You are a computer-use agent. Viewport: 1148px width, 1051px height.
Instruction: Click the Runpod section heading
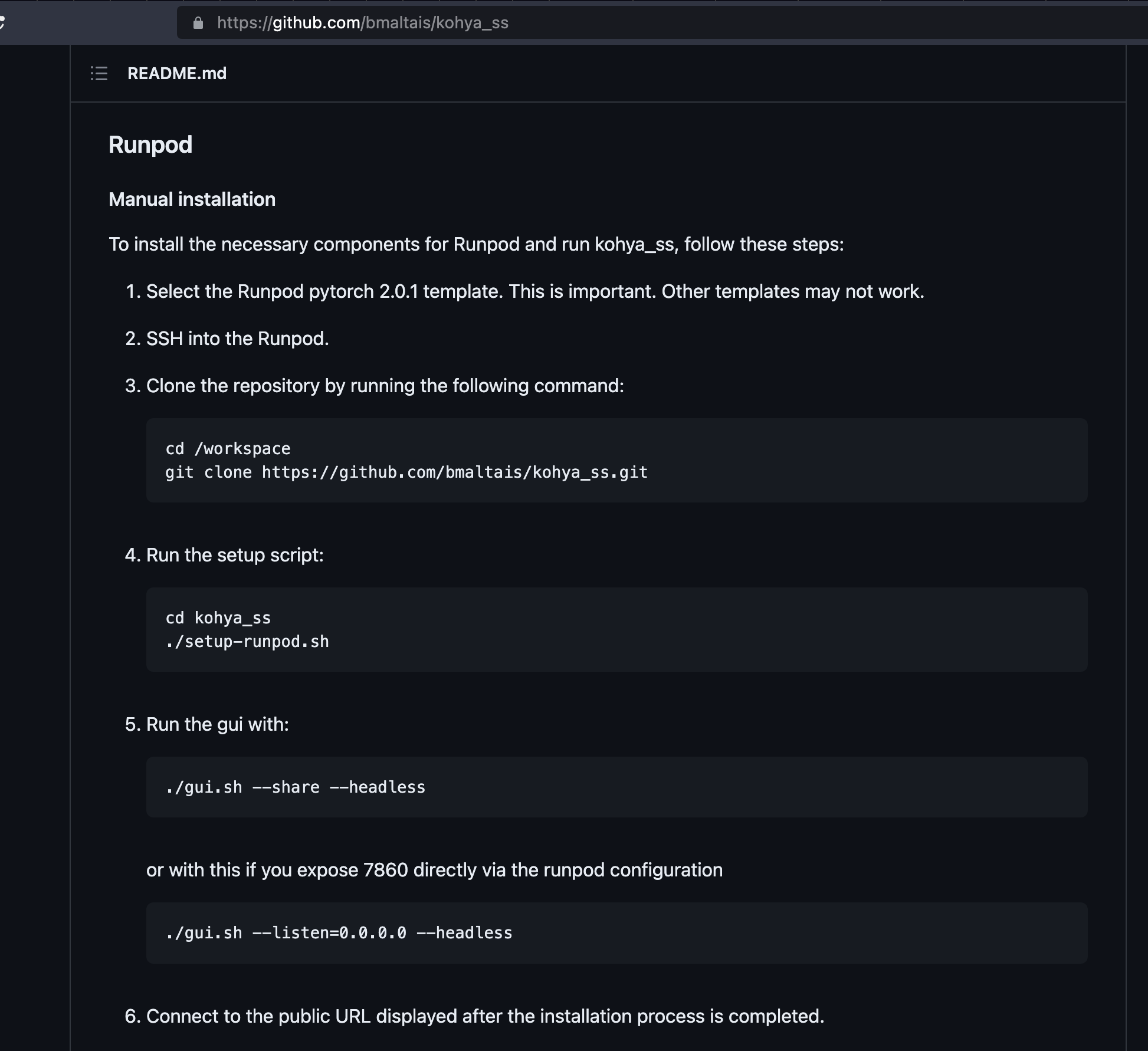[150, 143]
